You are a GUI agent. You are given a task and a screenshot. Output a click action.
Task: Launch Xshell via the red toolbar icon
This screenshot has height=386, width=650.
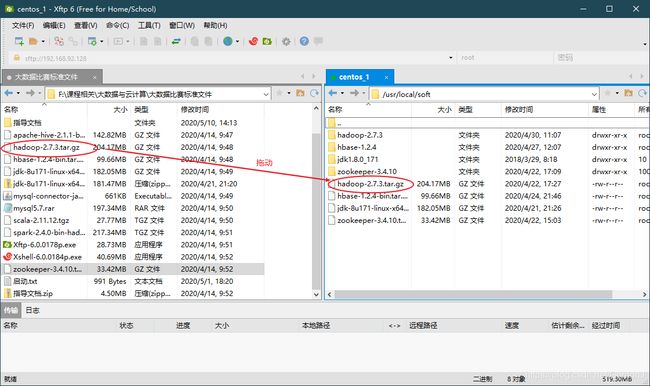coord(253,41)
